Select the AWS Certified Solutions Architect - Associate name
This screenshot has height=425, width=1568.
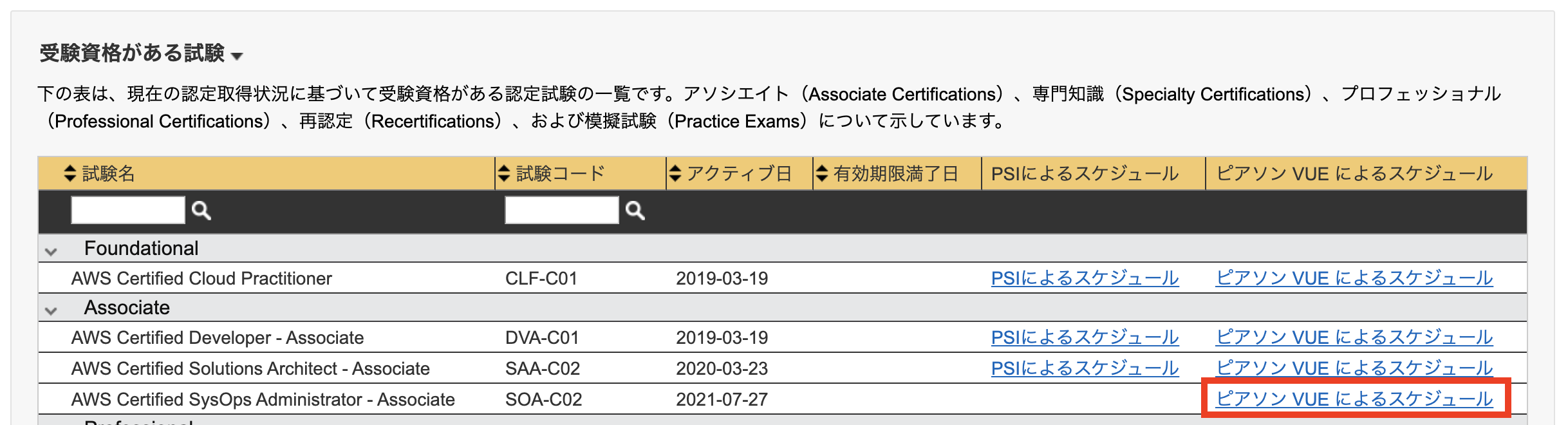[x=250, y=368]
